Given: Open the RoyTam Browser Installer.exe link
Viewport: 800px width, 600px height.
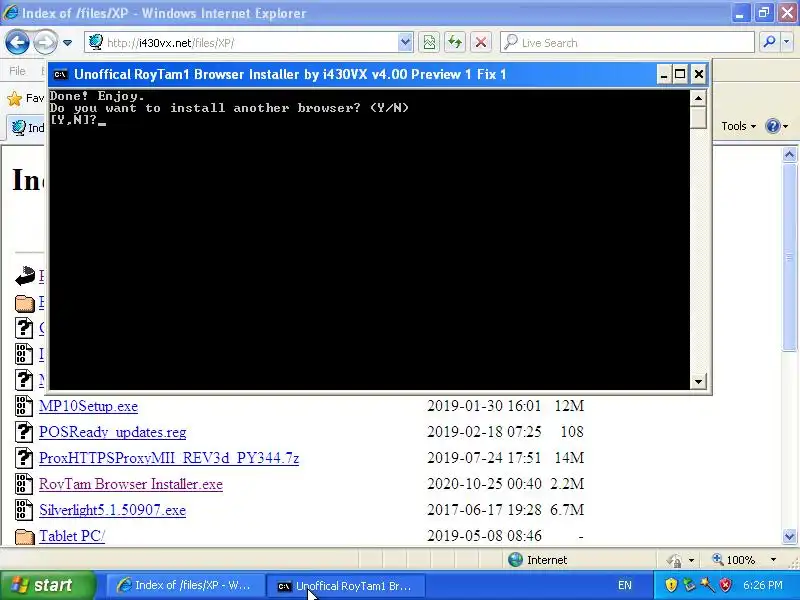Looking at the screenshot, I should (131, 484).
